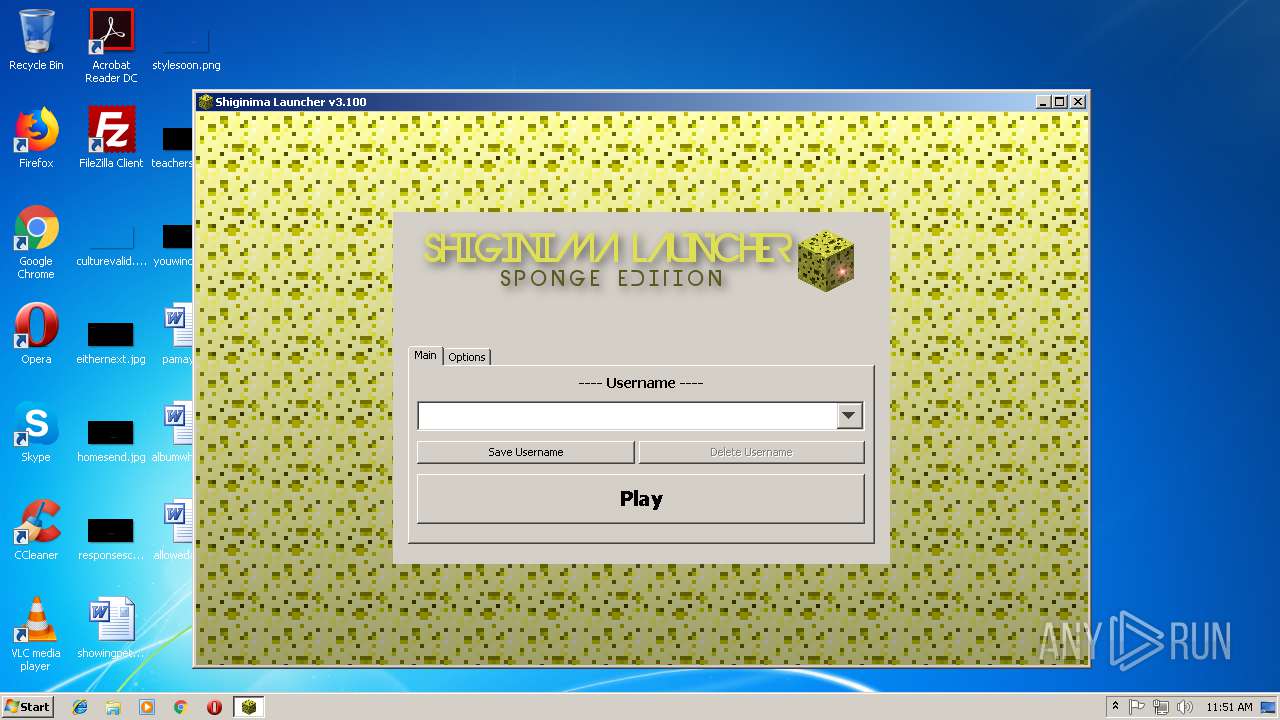The height and width of the screenshot is (720, 1280).
Task: Click the Shiginima Launcher title bar icon
Action: (x=206, y=102)
